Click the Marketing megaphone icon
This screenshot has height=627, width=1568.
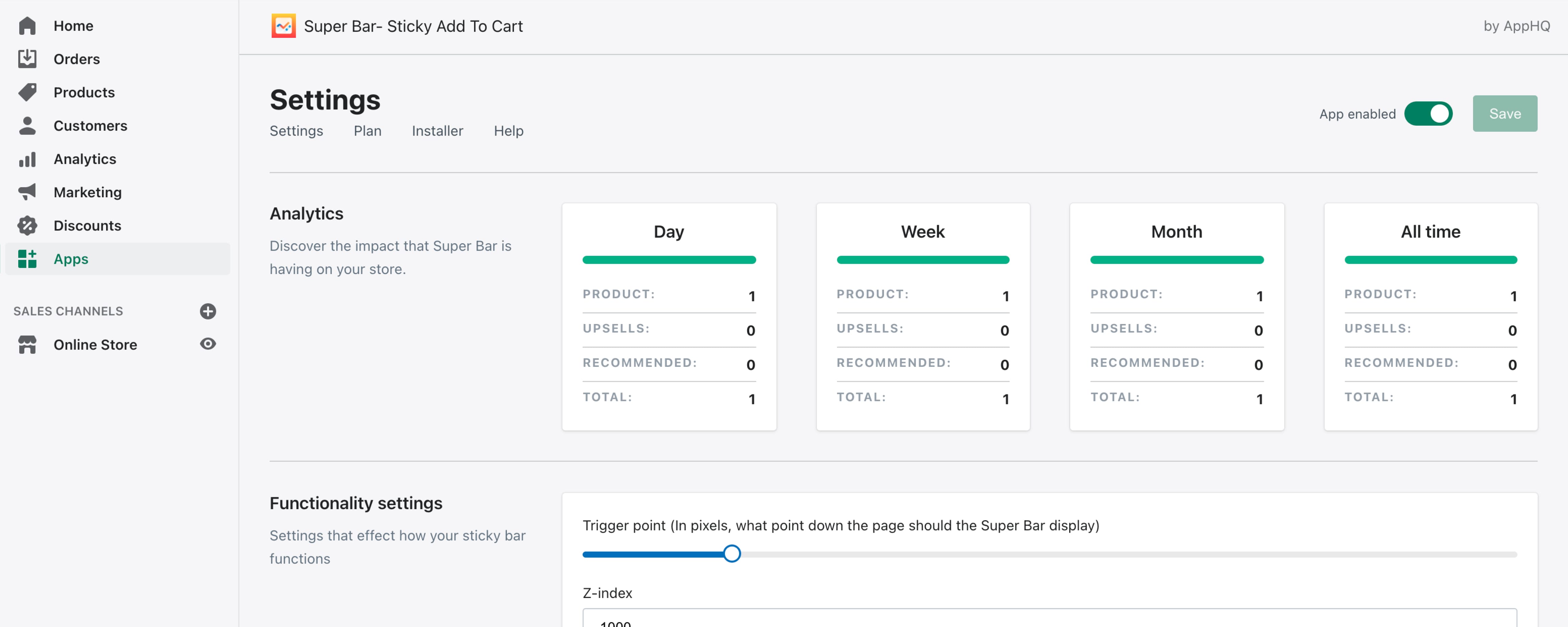(x=27, y=192)
